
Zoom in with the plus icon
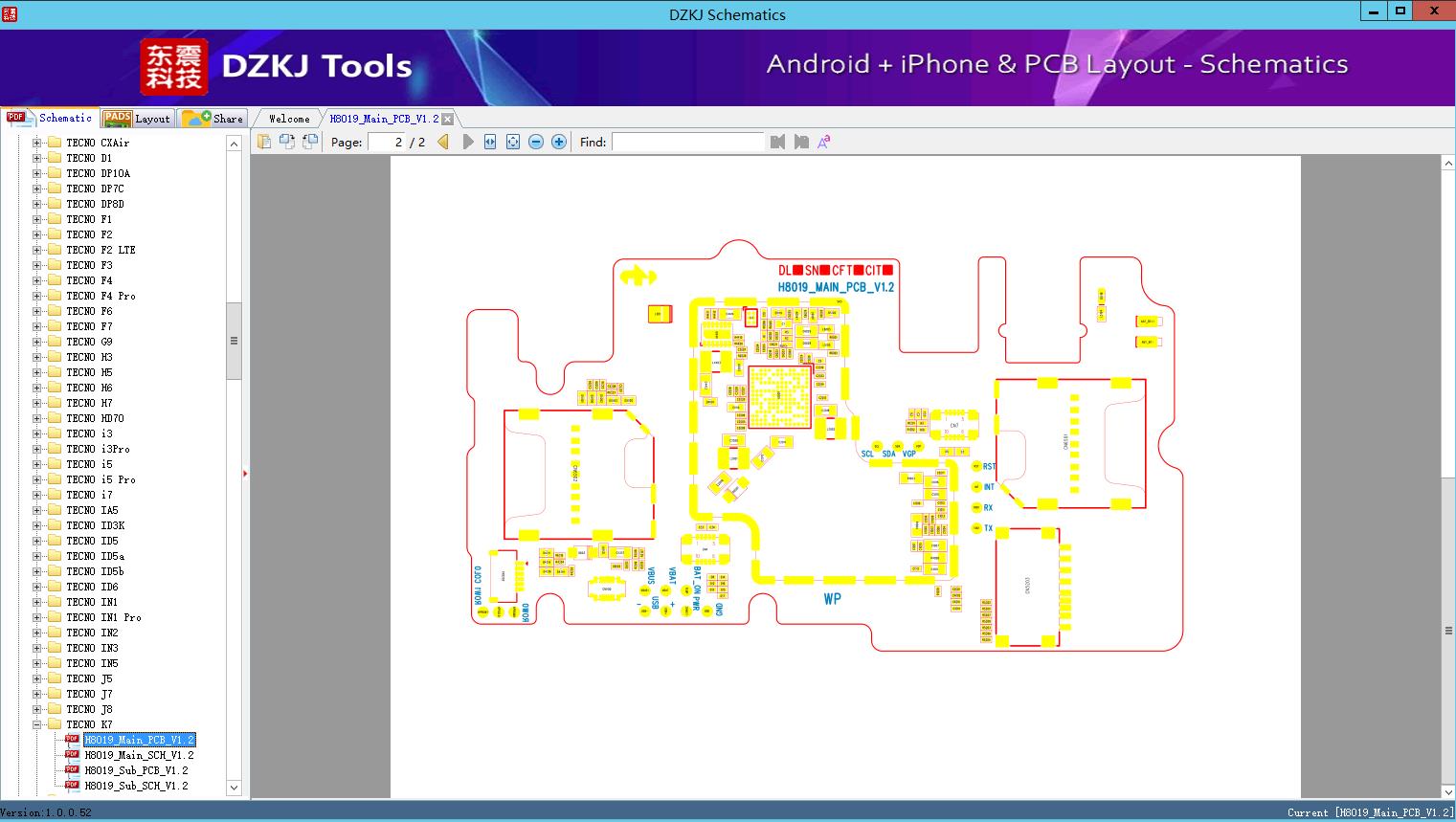[559, 142]
